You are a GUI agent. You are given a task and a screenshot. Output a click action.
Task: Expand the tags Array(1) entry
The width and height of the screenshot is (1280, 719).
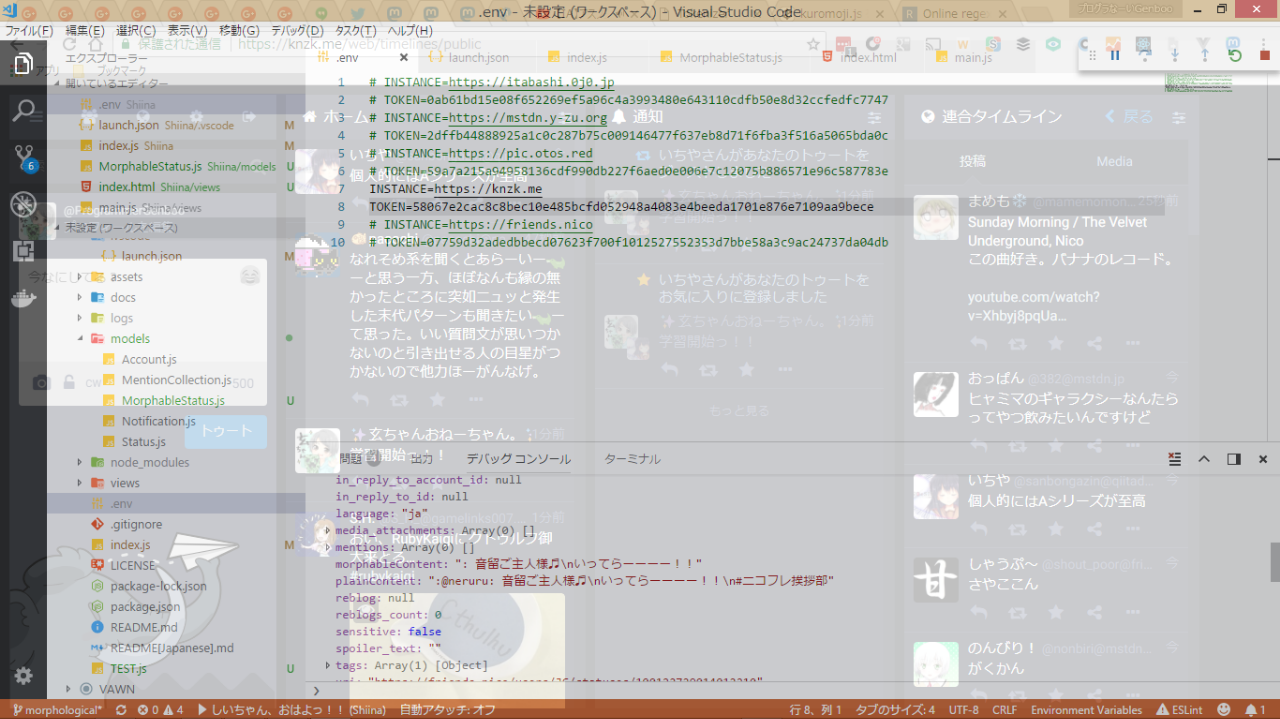tap(328, 665)
